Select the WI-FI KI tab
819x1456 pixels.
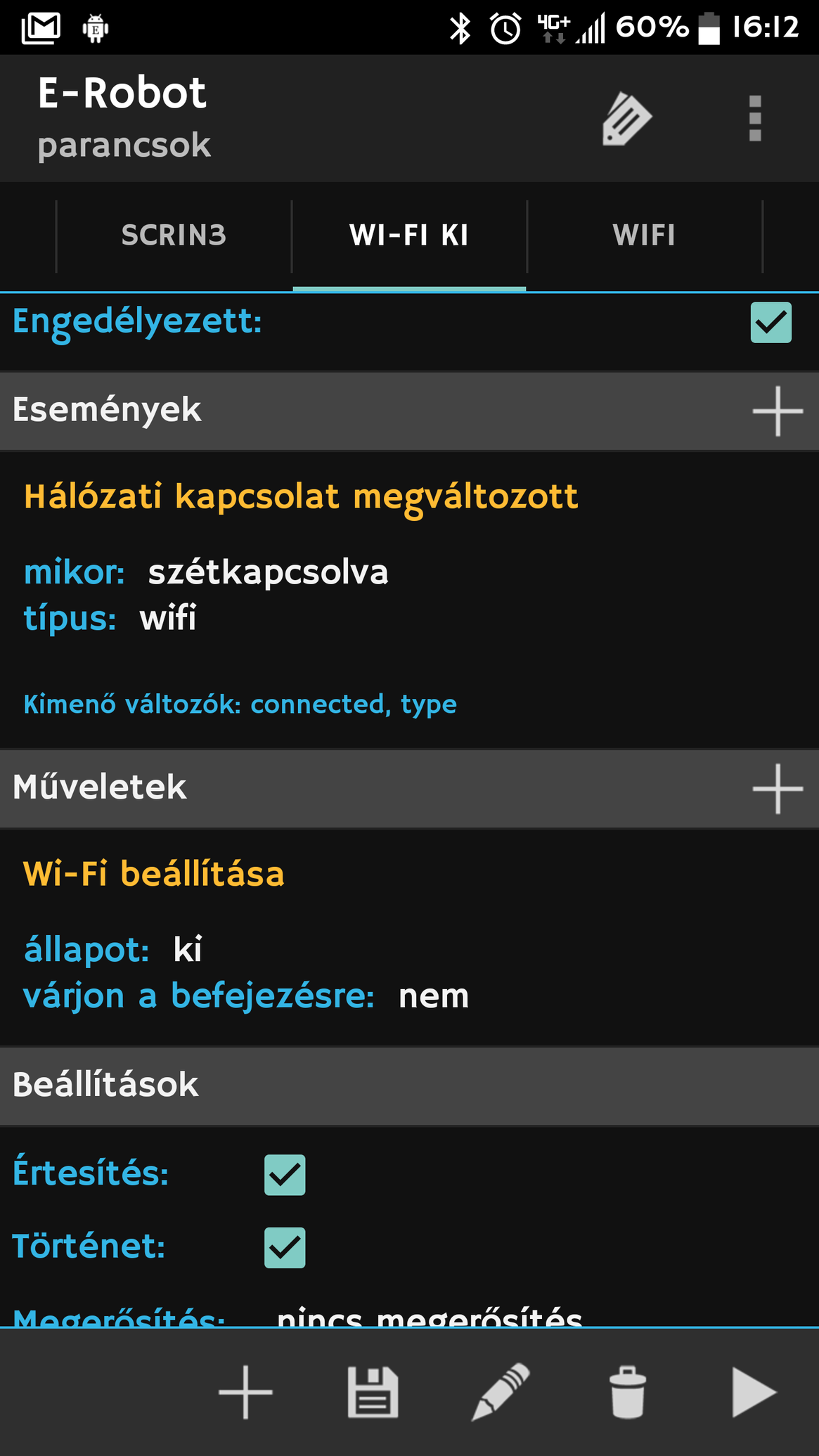click(409, 236)
